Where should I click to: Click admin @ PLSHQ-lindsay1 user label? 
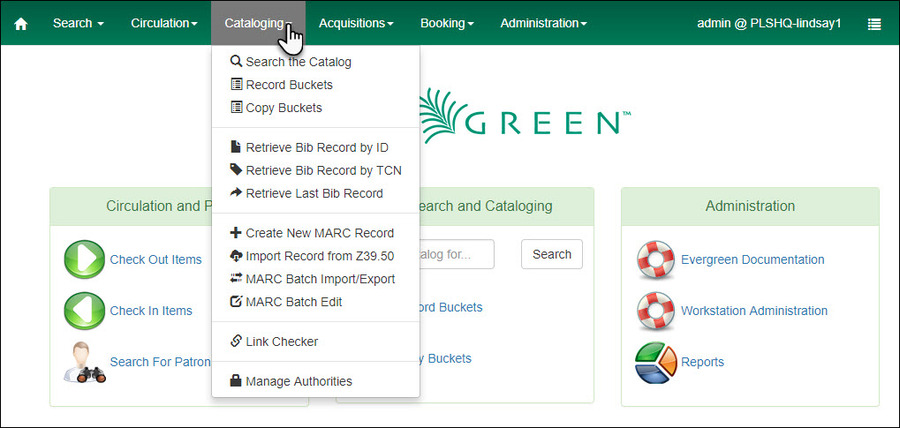click(769, 24)
